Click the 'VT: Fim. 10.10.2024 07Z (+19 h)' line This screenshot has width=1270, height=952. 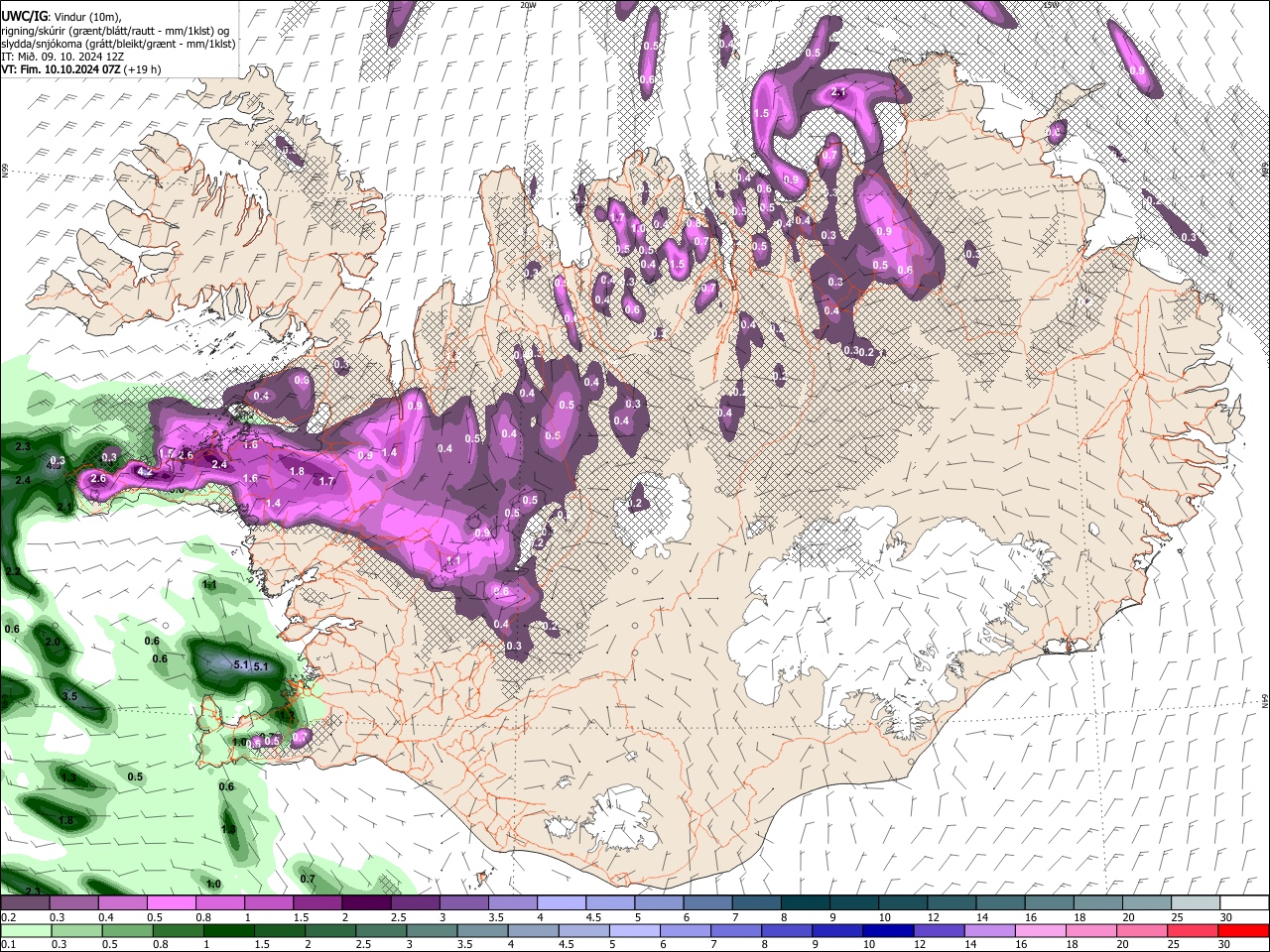pyautogui.click(x=81, y=69)
